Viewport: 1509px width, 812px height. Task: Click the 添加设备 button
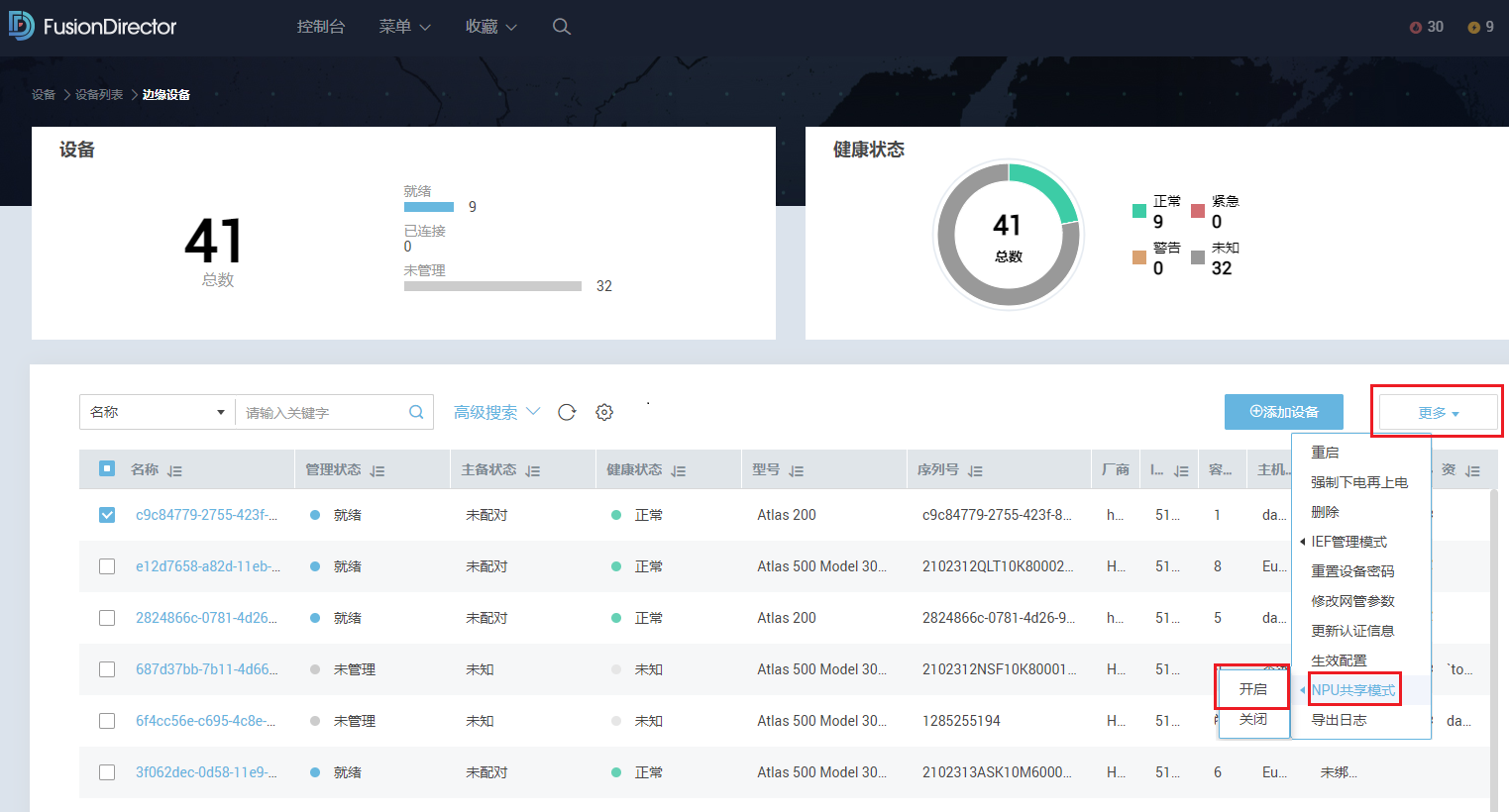pyautogui.click(x=1284, y=412)
